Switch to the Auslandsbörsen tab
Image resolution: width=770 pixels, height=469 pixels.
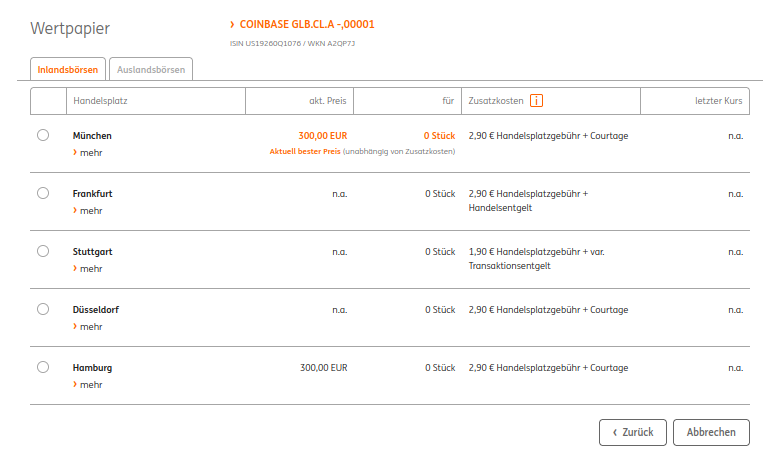point(150,69)
